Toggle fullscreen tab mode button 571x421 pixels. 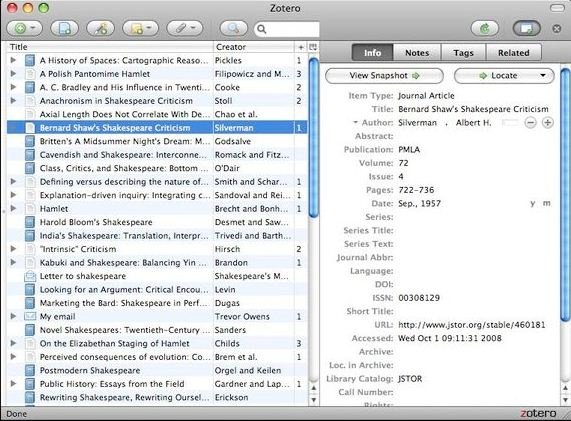pos(527,28)
